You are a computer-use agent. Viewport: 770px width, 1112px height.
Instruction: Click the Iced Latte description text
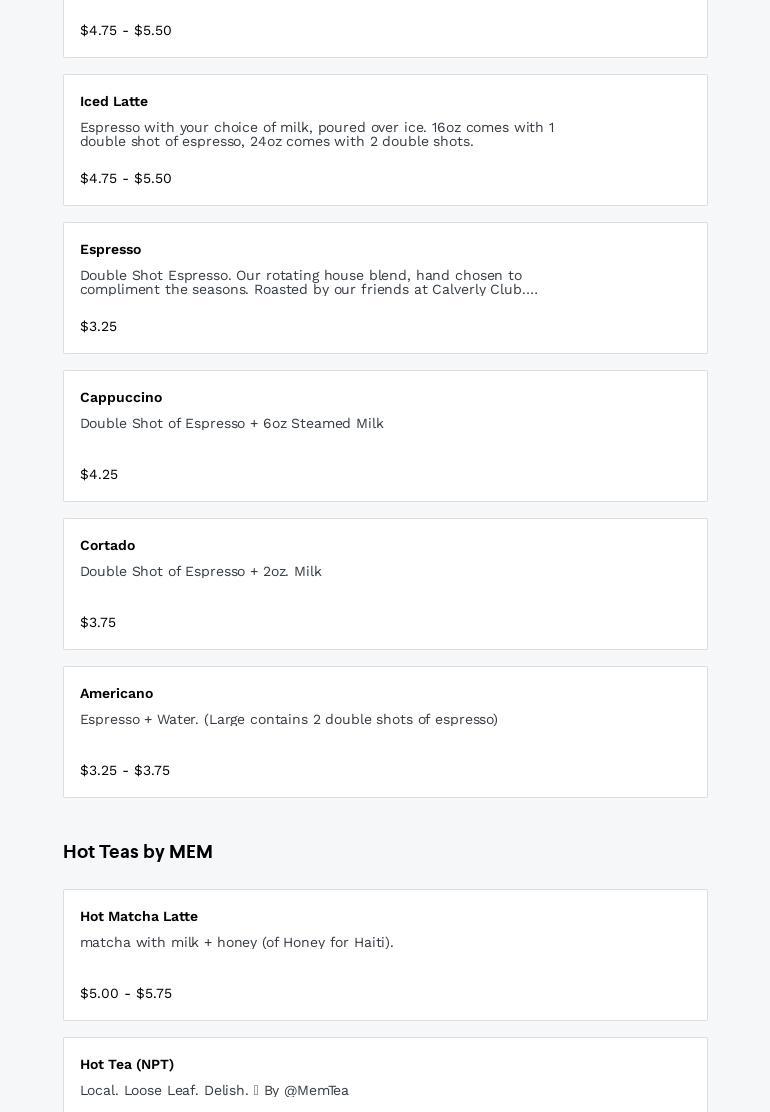coord(317,134)
